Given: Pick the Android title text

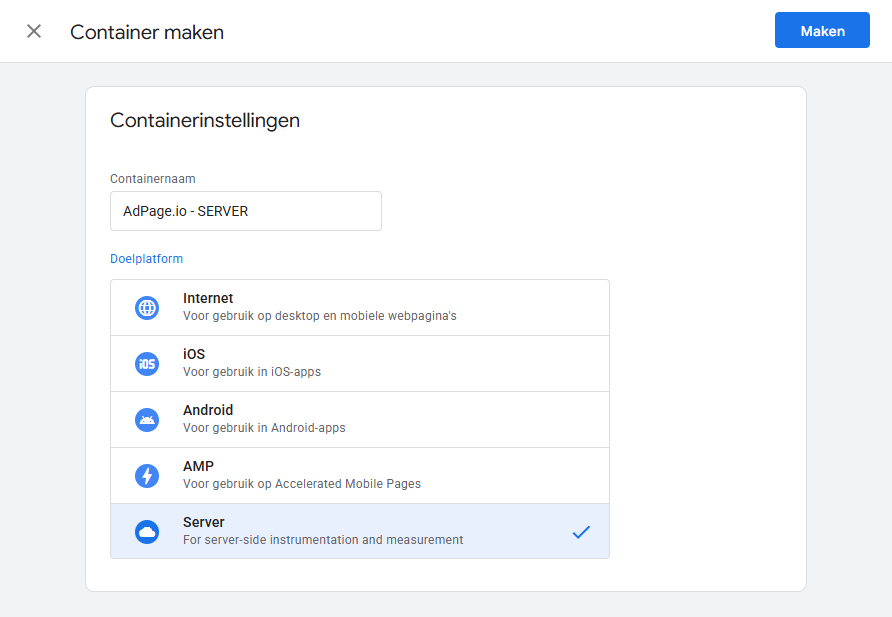Looking at the screenshot, I should pos(208,410).
